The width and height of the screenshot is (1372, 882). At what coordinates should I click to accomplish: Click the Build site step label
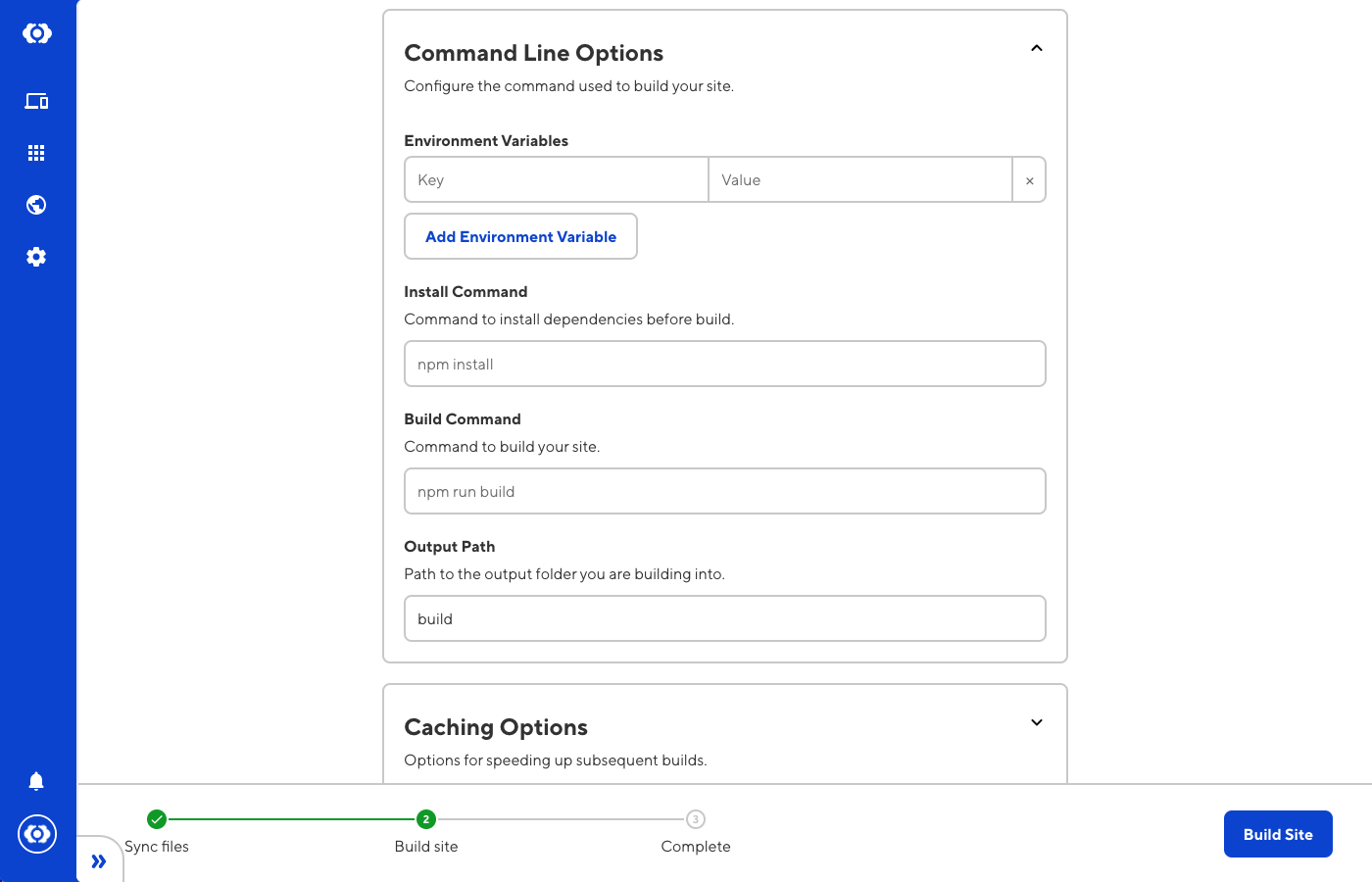pos(426,847)
